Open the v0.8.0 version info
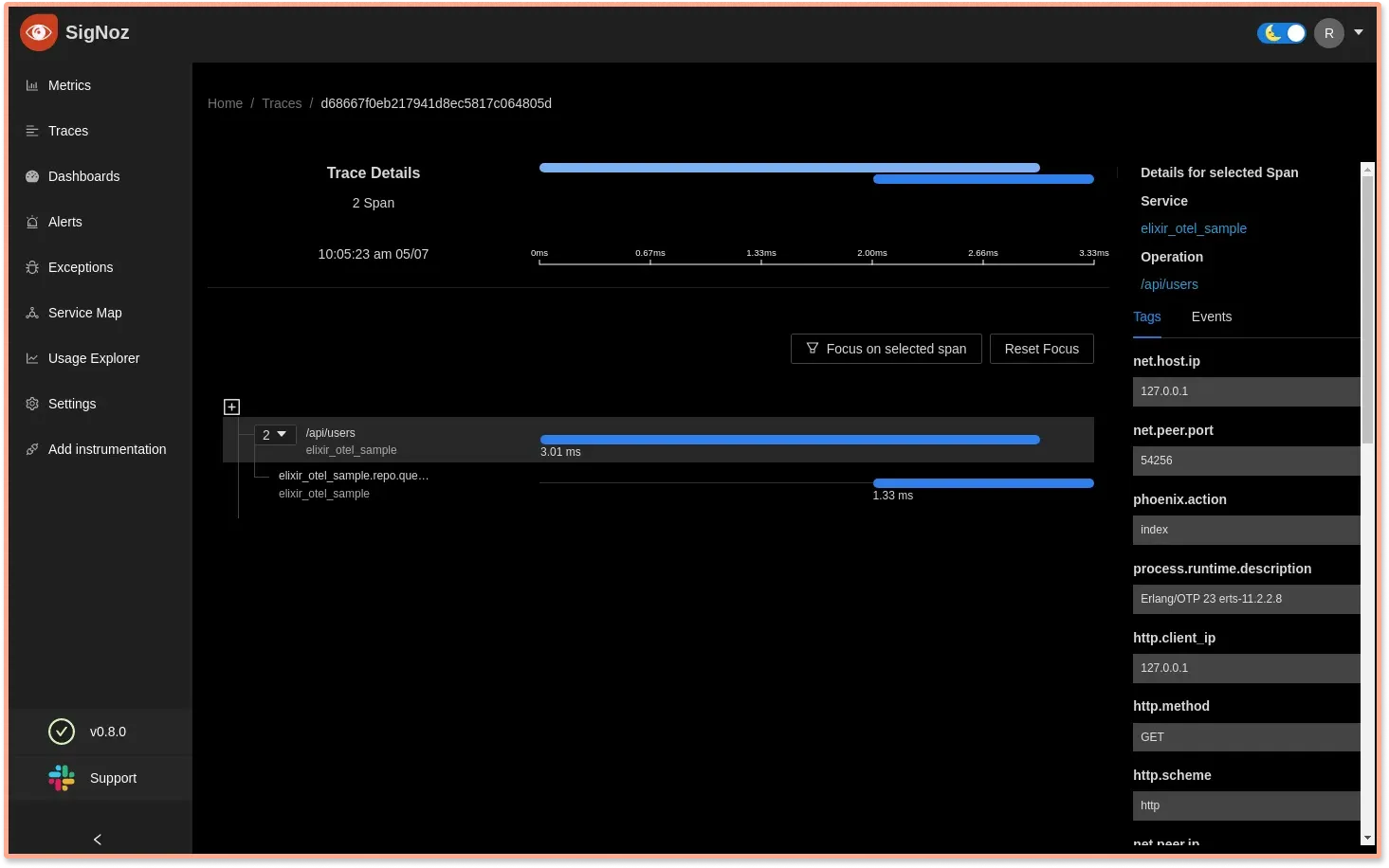The width and height of the screenshot is (1389, 868). 107,732
